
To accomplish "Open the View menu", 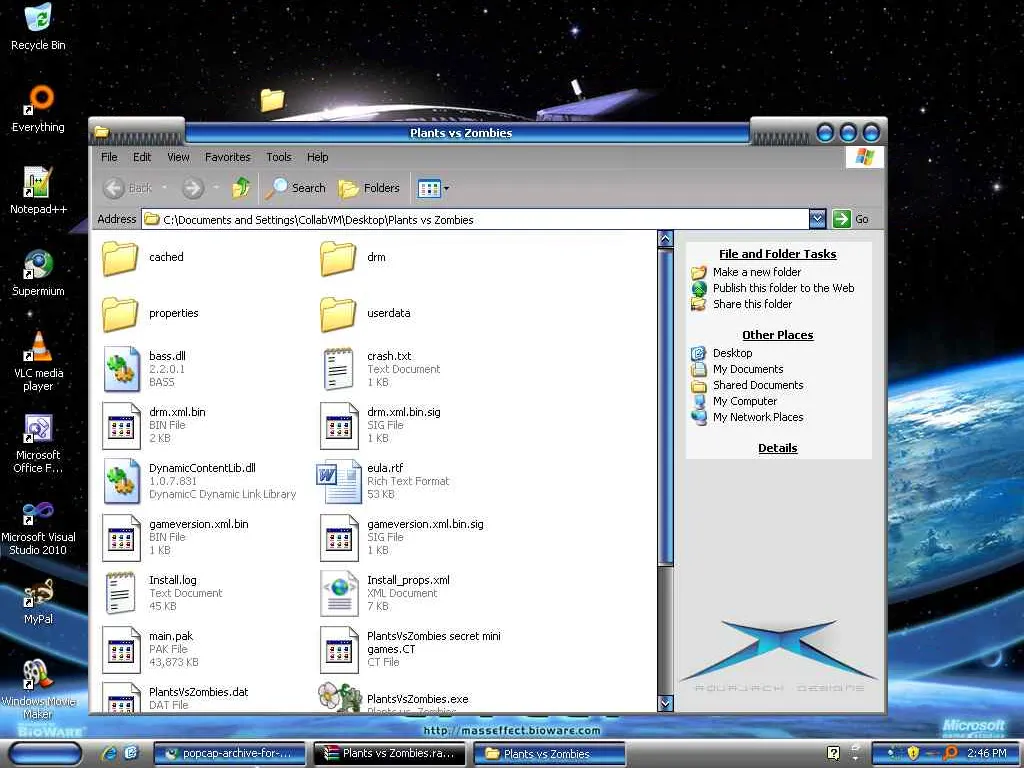I will coord(178,157).
